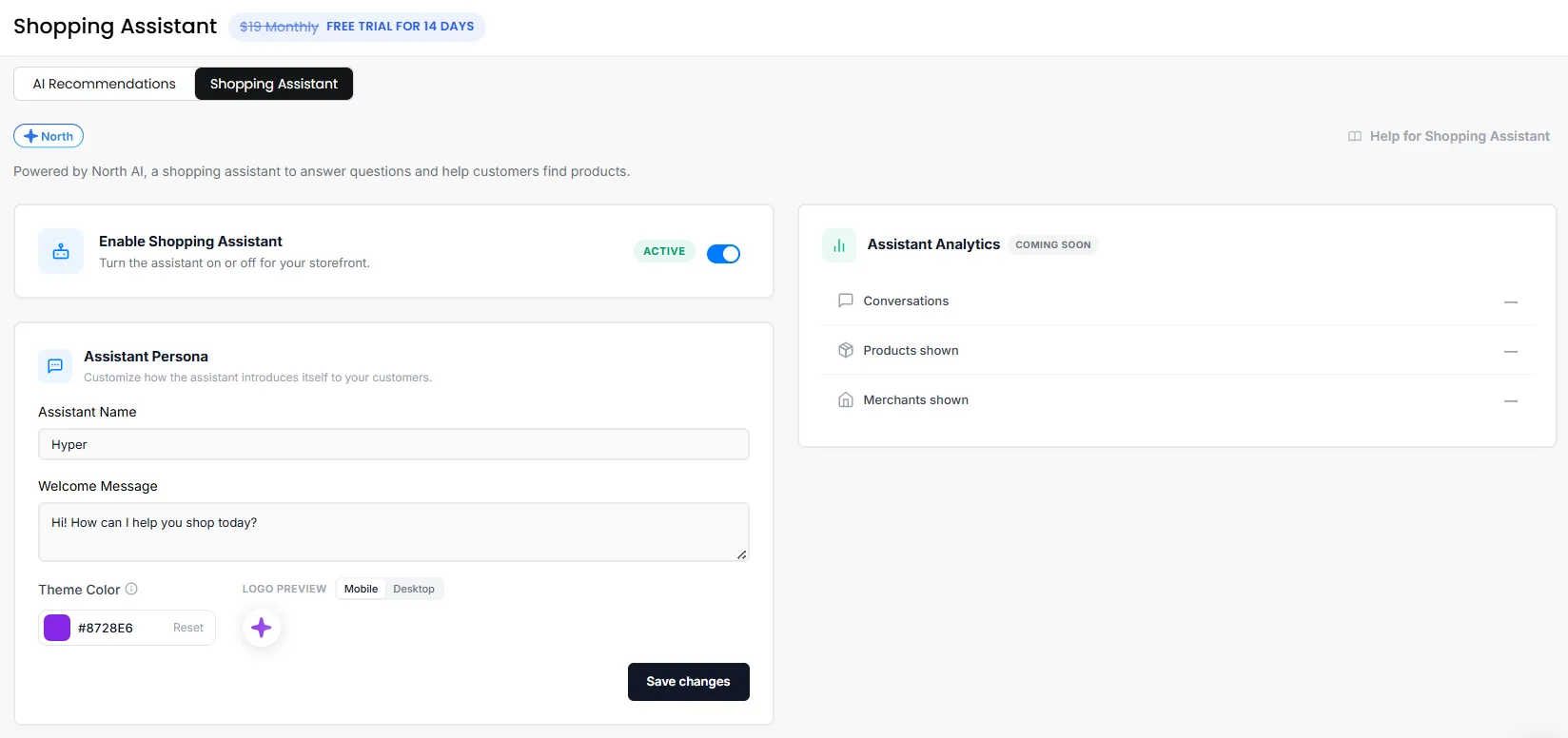1568x738 pixels.
Task: Click the Assistant Name input field
Action: [x=394, y=444]
